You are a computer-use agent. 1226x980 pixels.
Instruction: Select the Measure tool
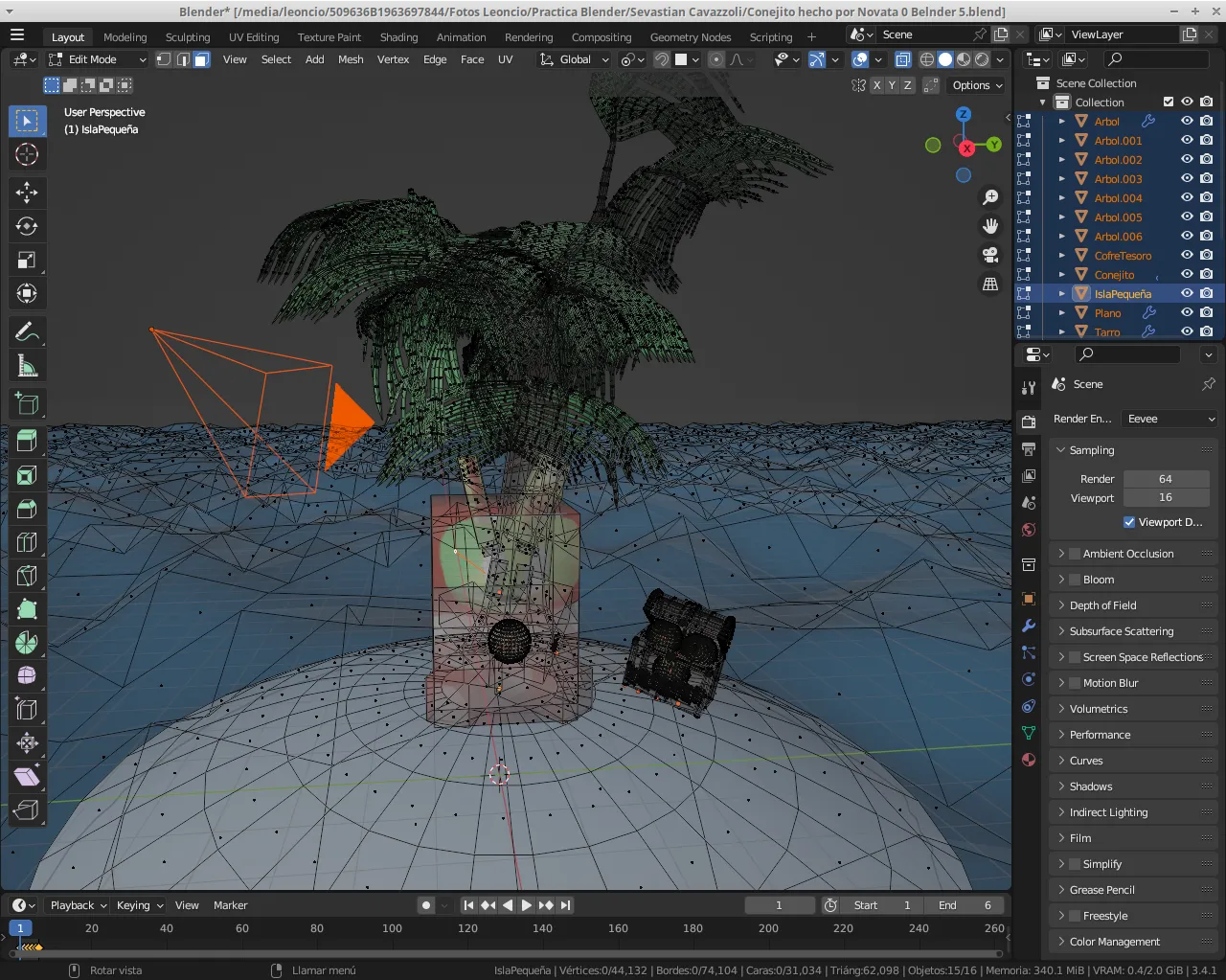pyautogui.click(x=27, y=366)
